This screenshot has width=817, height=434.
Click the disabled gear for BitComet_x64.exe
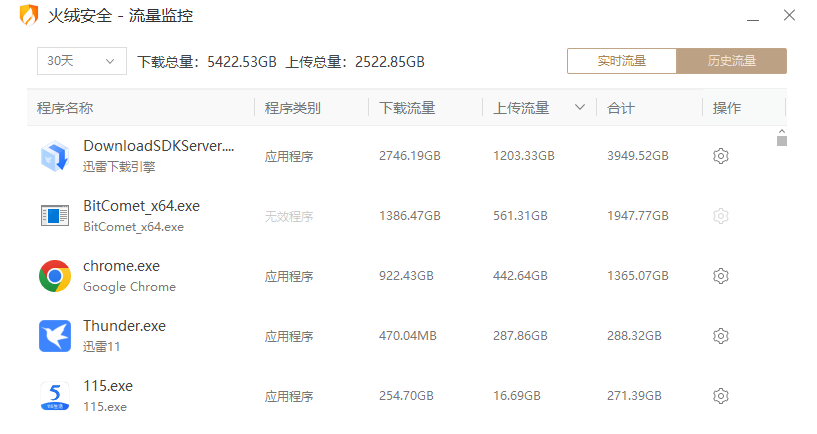coord(721,216)
